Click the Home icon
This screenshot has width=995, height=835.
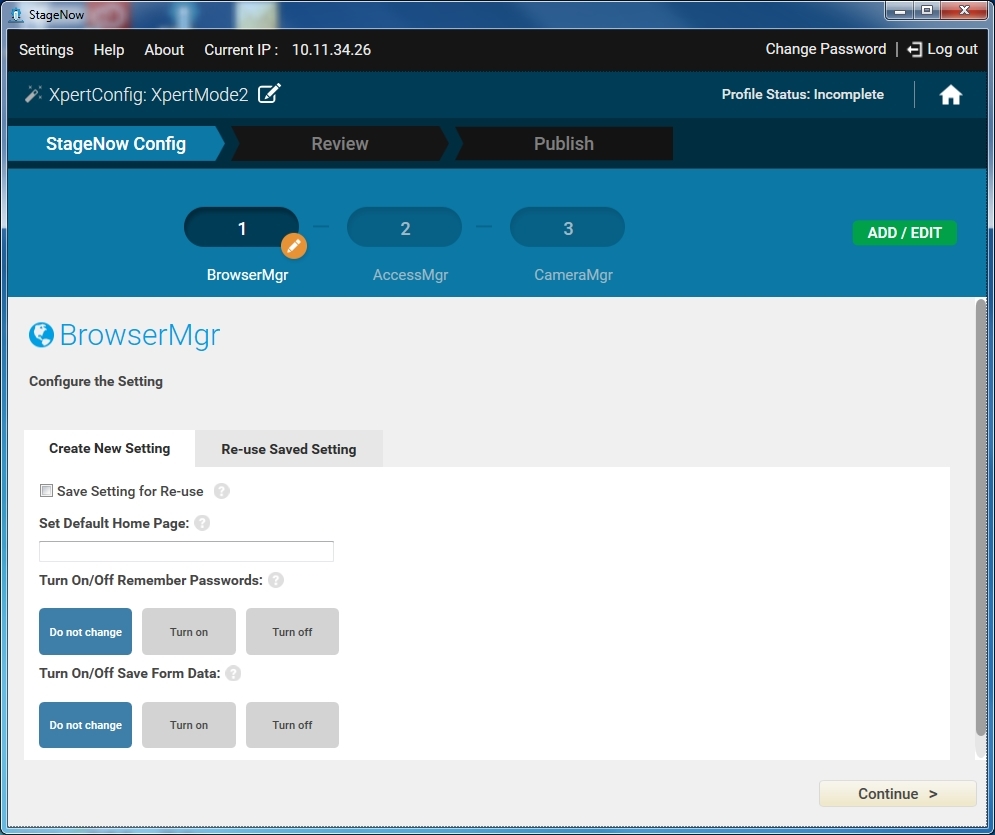[950, 95]
